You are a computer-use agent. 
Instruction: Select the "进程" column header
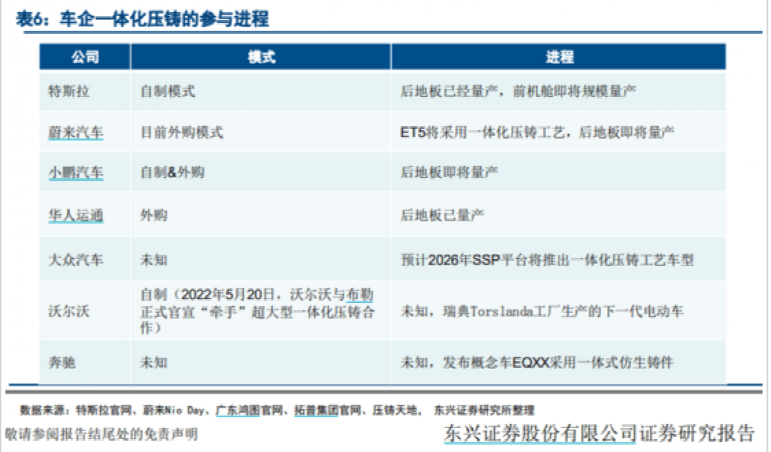point(559,57)
